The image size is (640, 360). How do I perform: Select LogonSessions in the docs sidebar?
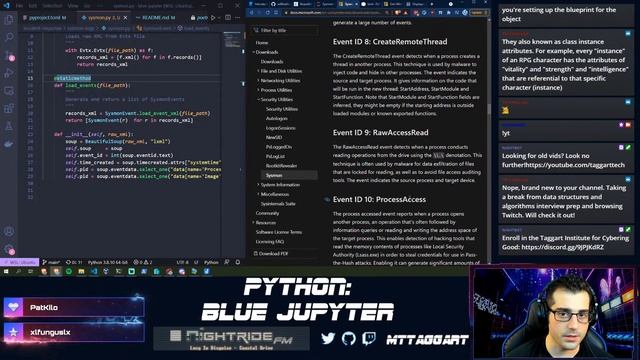(x=280, y=128)
